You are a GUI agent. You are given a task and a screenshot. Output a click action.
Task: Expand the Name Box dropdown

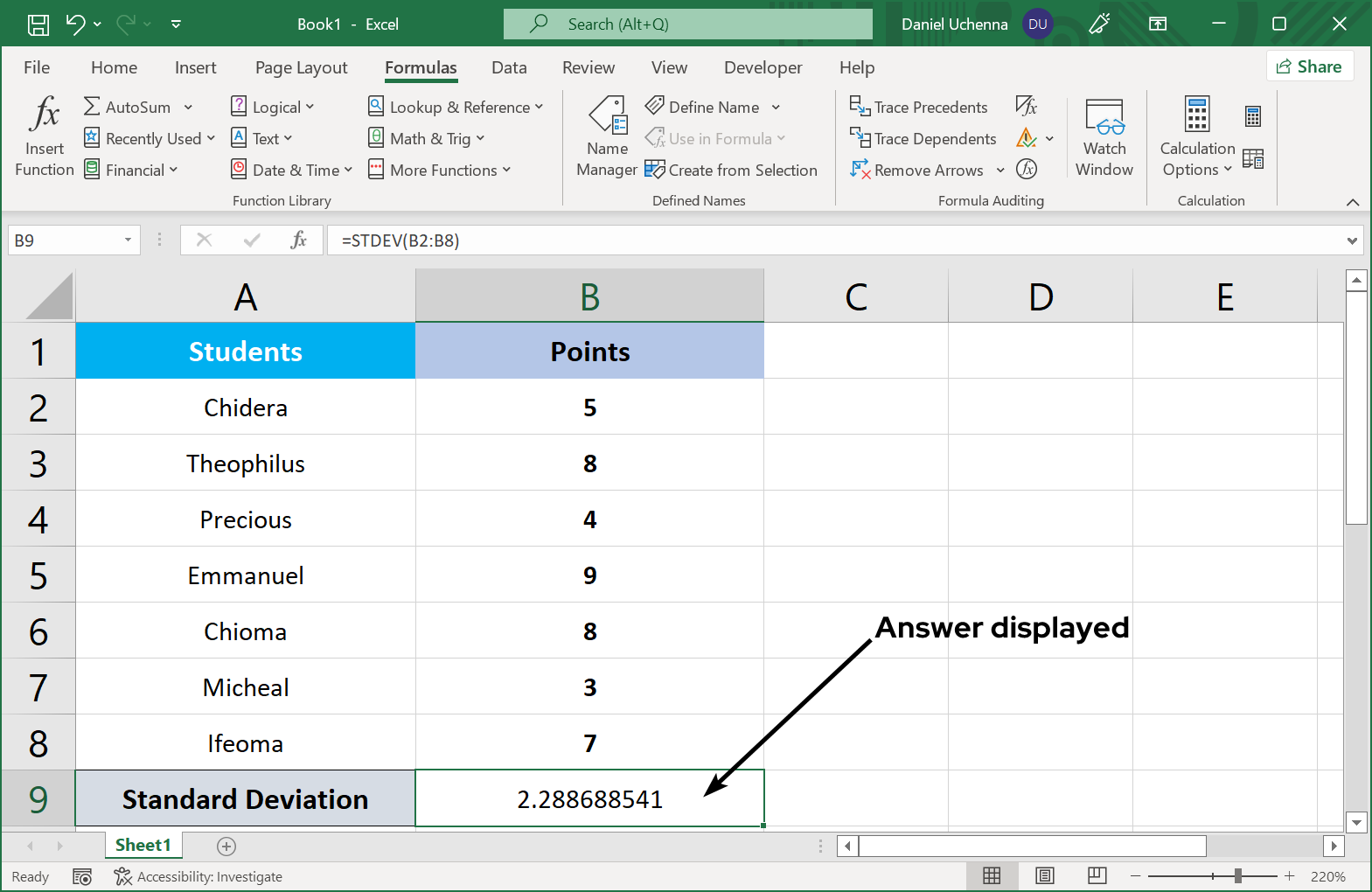click(128, 240)
